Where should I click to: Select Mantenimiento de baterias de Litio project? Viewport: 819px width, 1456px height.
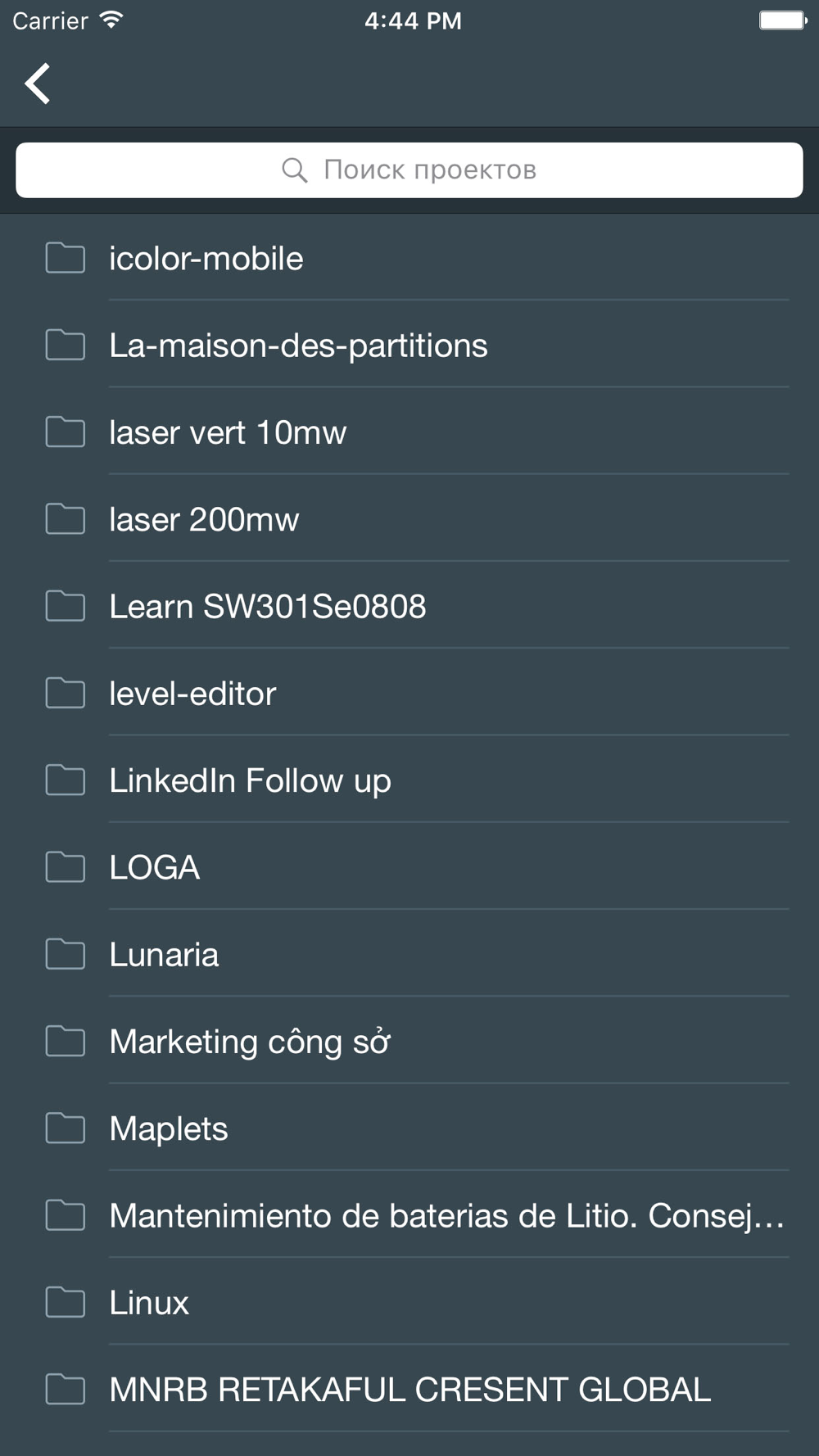coord(446,1215)
